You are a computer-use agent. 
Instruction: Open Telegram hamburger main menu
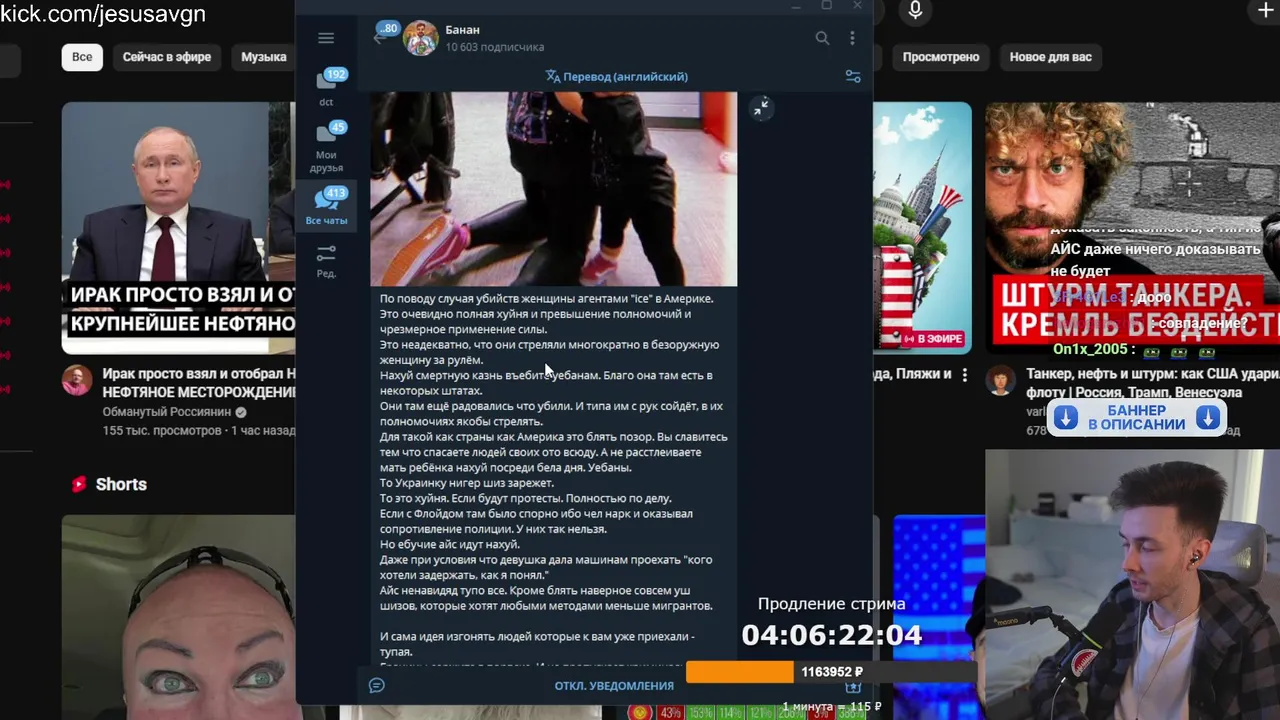point(326,38)
